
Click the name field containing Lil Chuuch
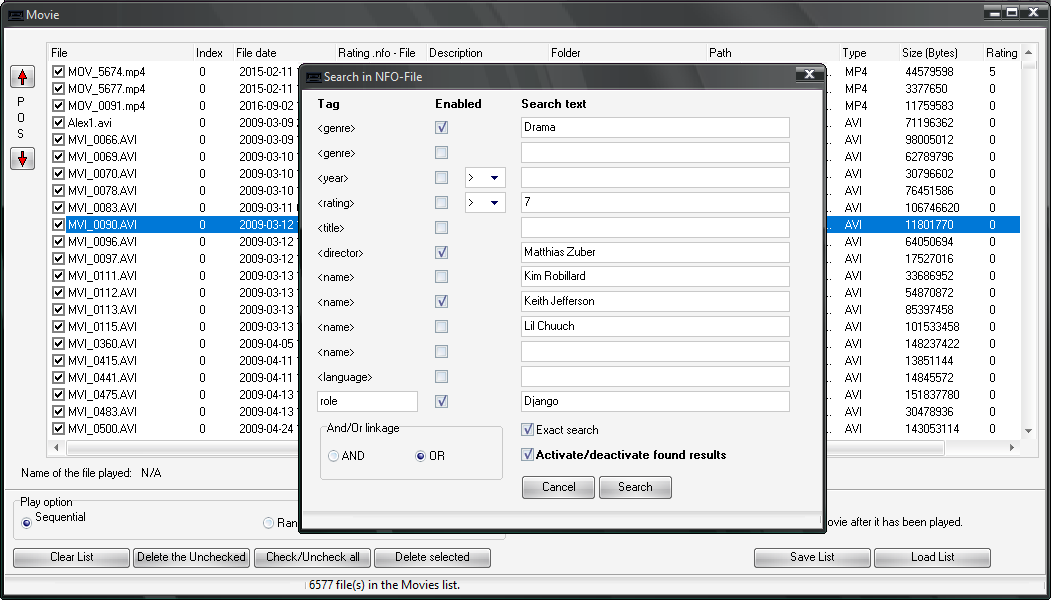[656, 326]
